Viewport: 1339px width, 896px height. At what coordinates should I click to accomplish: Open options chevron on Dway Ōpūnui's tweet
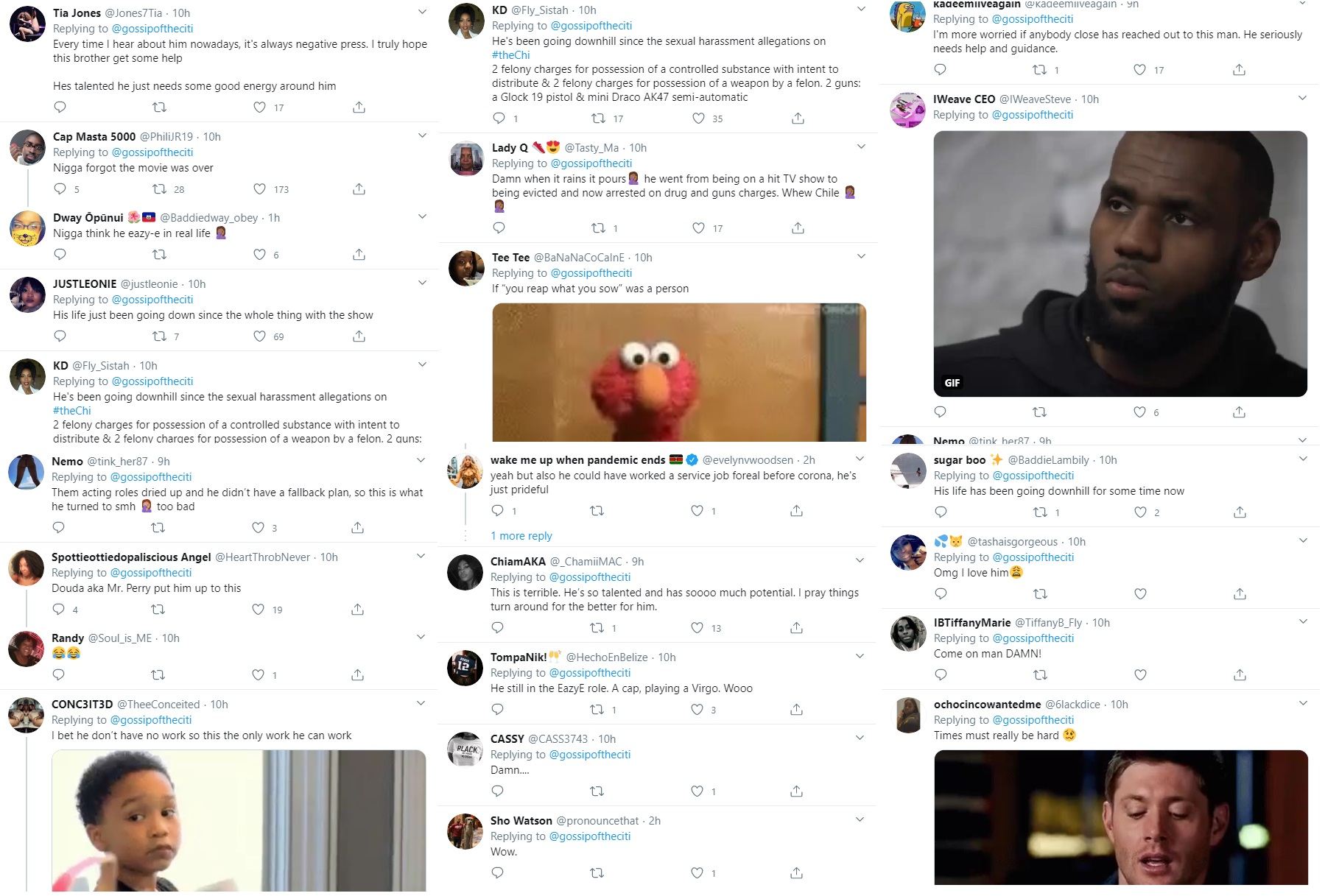point(422,217)
